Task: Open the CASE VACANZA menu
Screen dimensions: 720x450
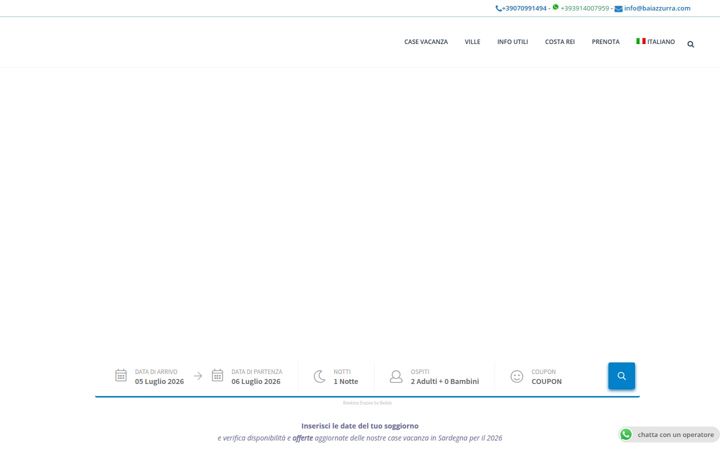Action: [426, 42]
